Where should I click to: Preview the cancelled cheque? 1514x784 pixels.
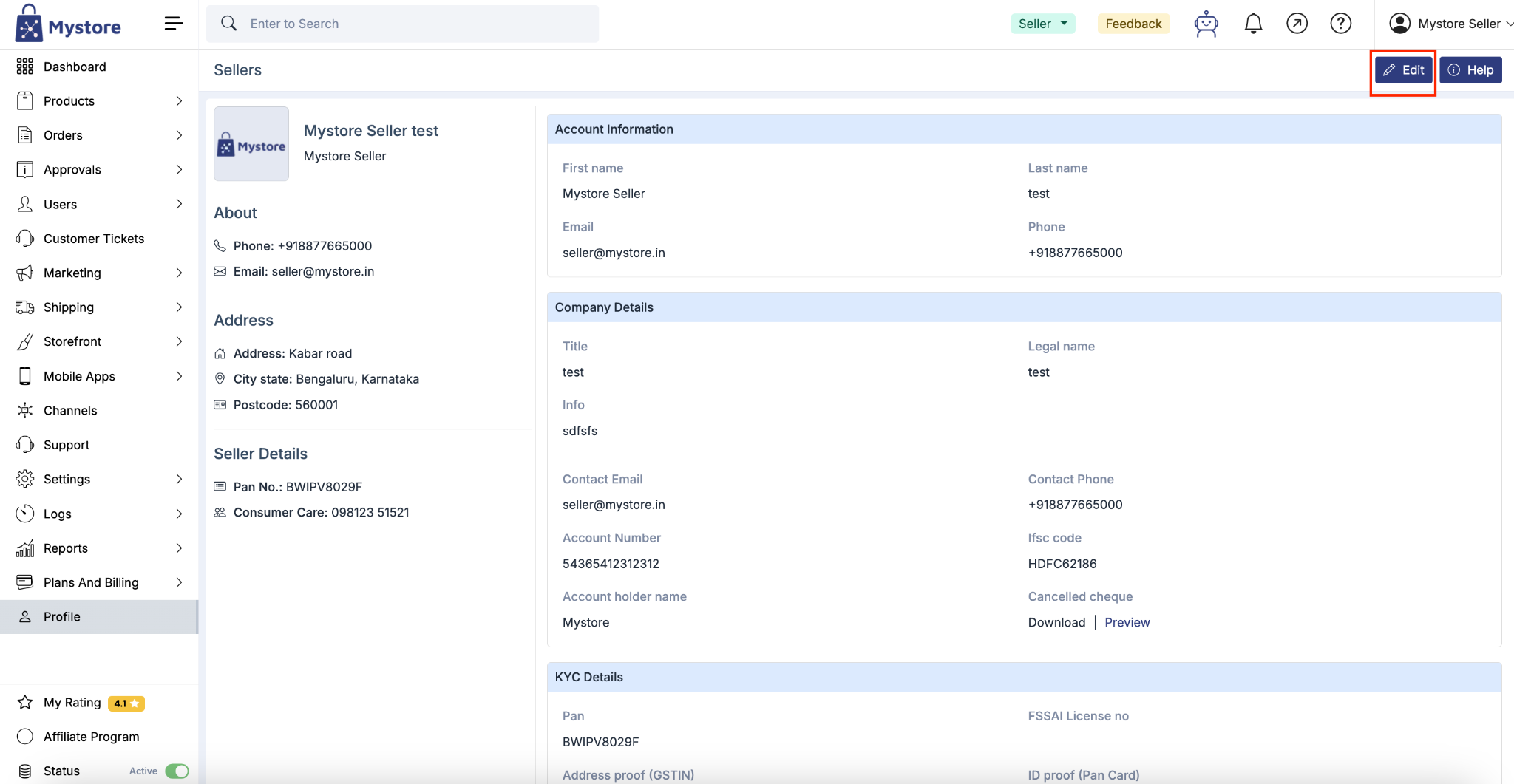pos(1127,622)
